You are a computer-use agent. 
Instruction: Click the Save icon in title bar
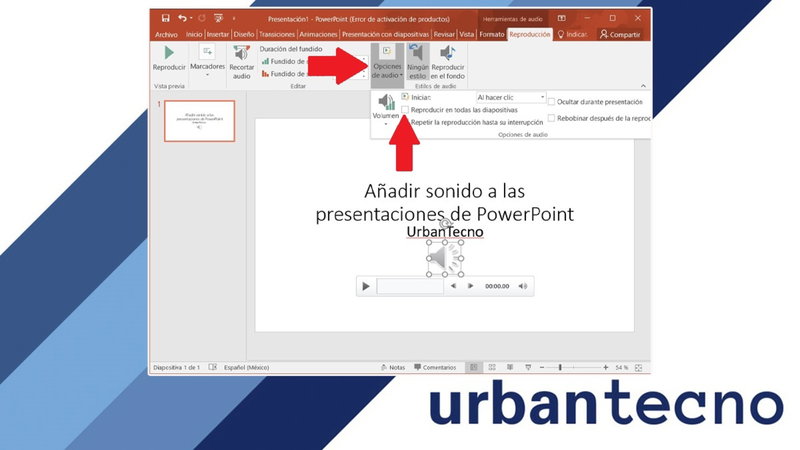pyautogui.click(x=165, y=18)
